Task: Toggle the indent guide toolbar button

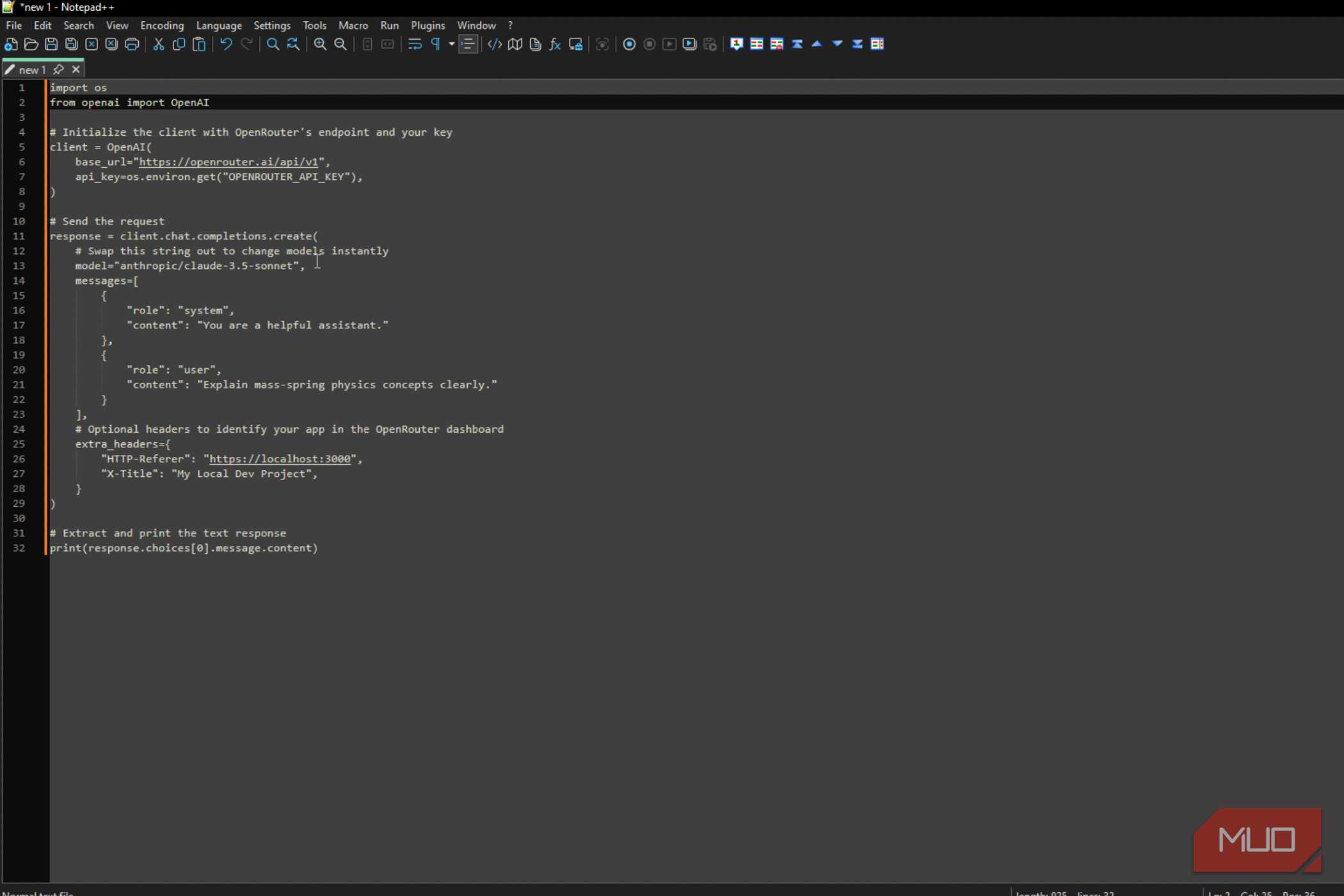Action: tap(468, 44)
